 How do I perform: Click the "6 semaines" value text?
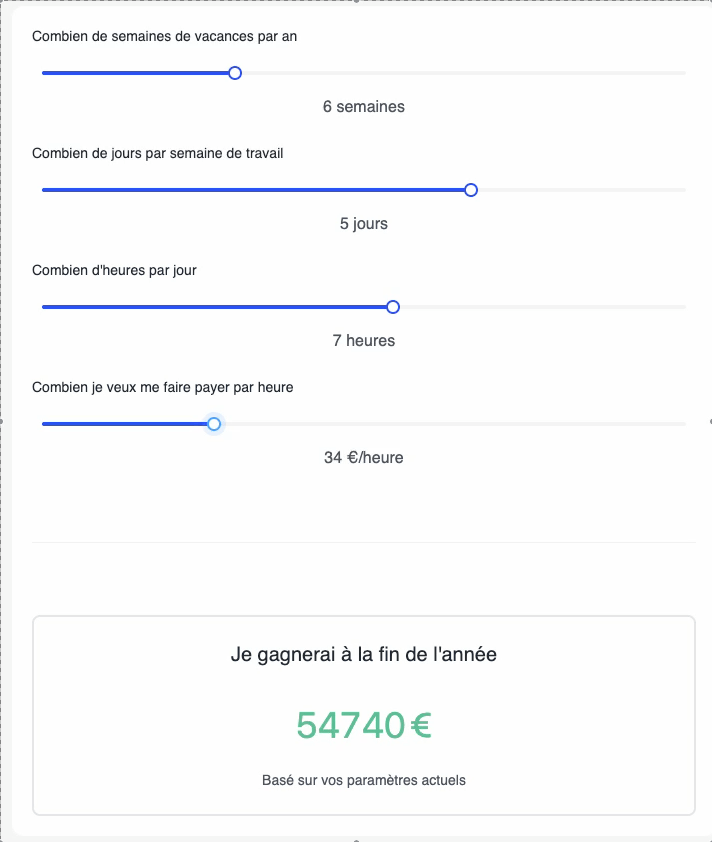coord(364,107)
